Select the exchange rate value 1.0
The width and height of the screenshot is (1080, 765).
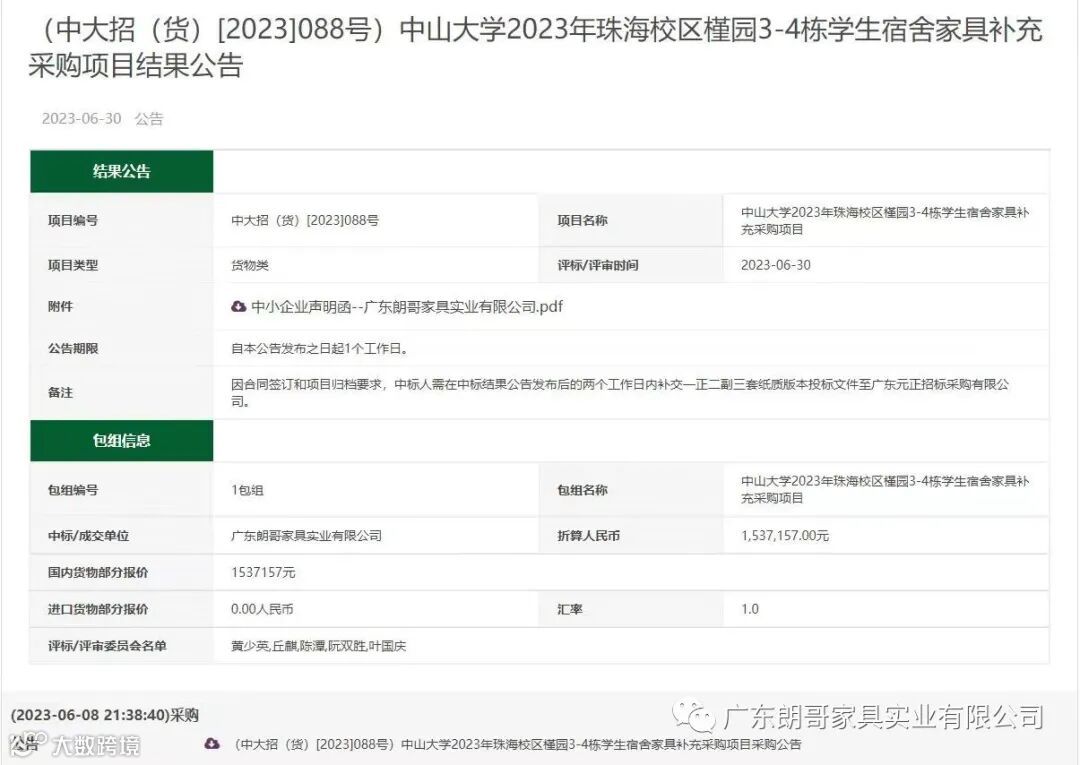(x=750, y=609)
